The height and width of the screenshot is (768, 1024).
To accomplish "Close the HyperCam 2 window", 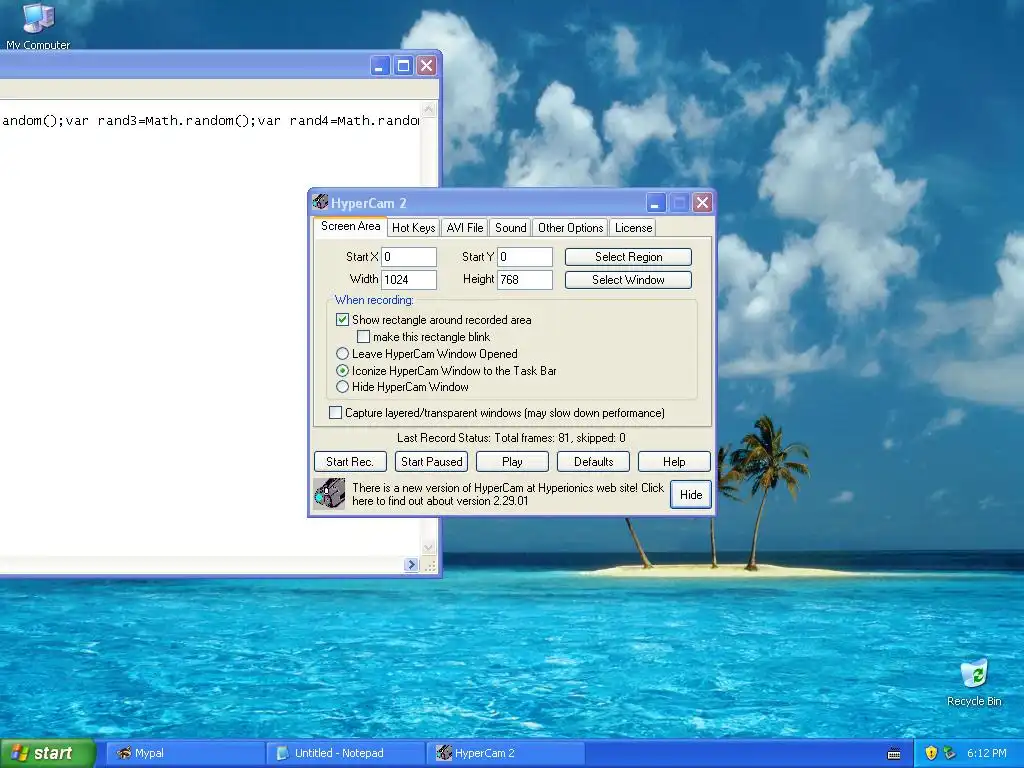I will (x=702, y=203).
